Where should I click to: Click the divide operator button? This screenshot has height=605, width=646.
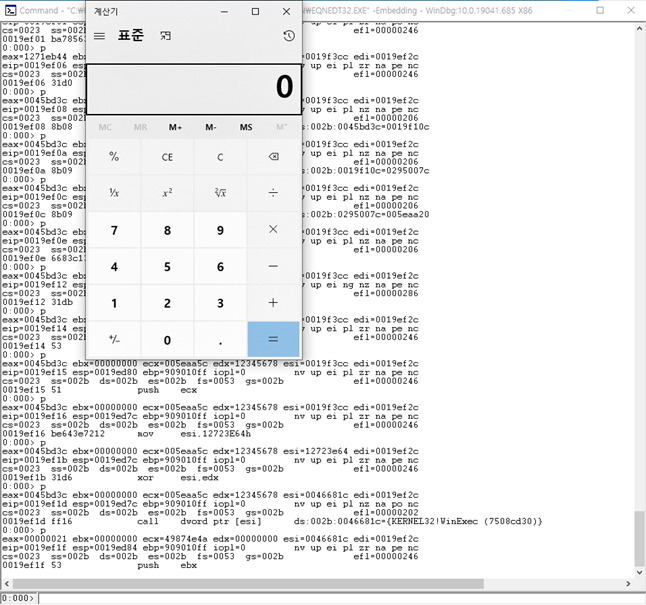pyautogui.click(x=273, y=193)
